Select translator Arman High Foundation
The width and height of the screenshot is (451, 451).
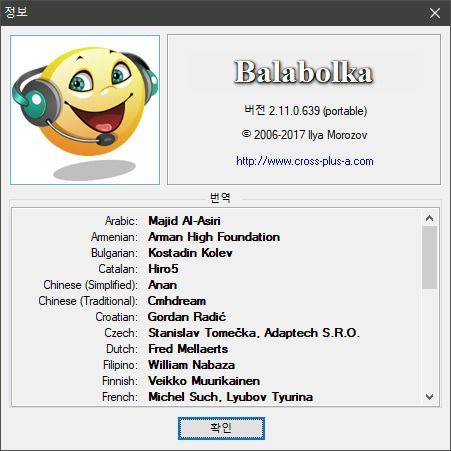[x=214, y=237]
